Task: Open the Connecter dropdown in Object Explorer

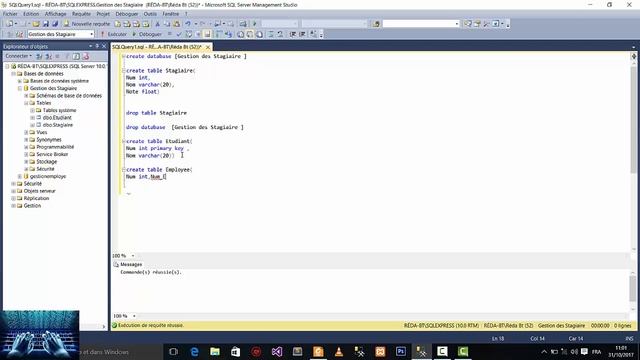Action: point(18,56)
